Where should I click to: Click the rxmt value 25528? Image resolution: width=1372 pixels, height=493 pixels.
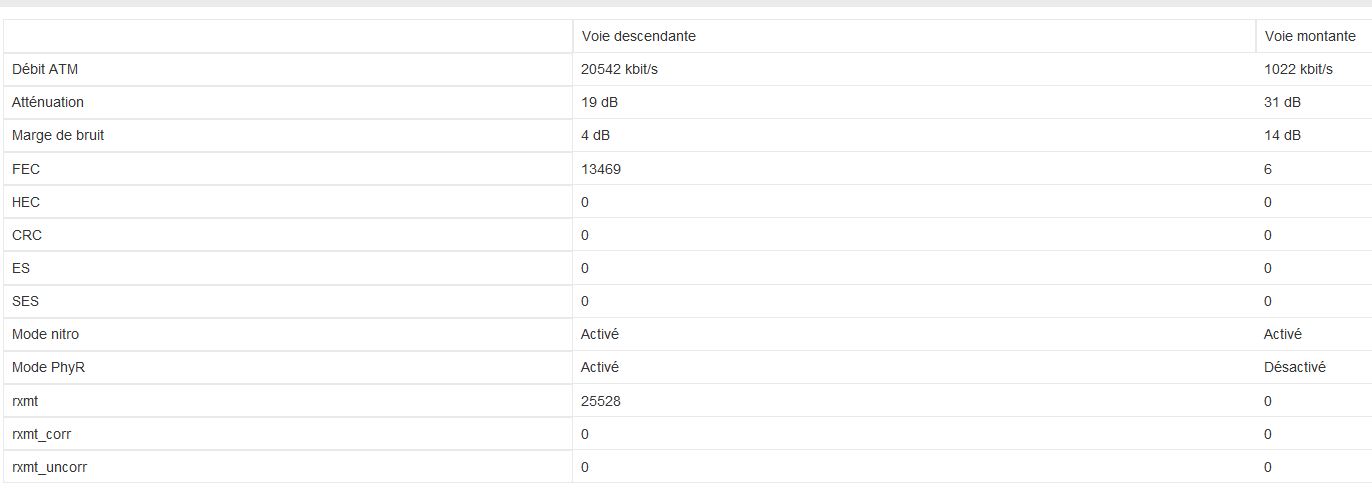click(601, 401)
